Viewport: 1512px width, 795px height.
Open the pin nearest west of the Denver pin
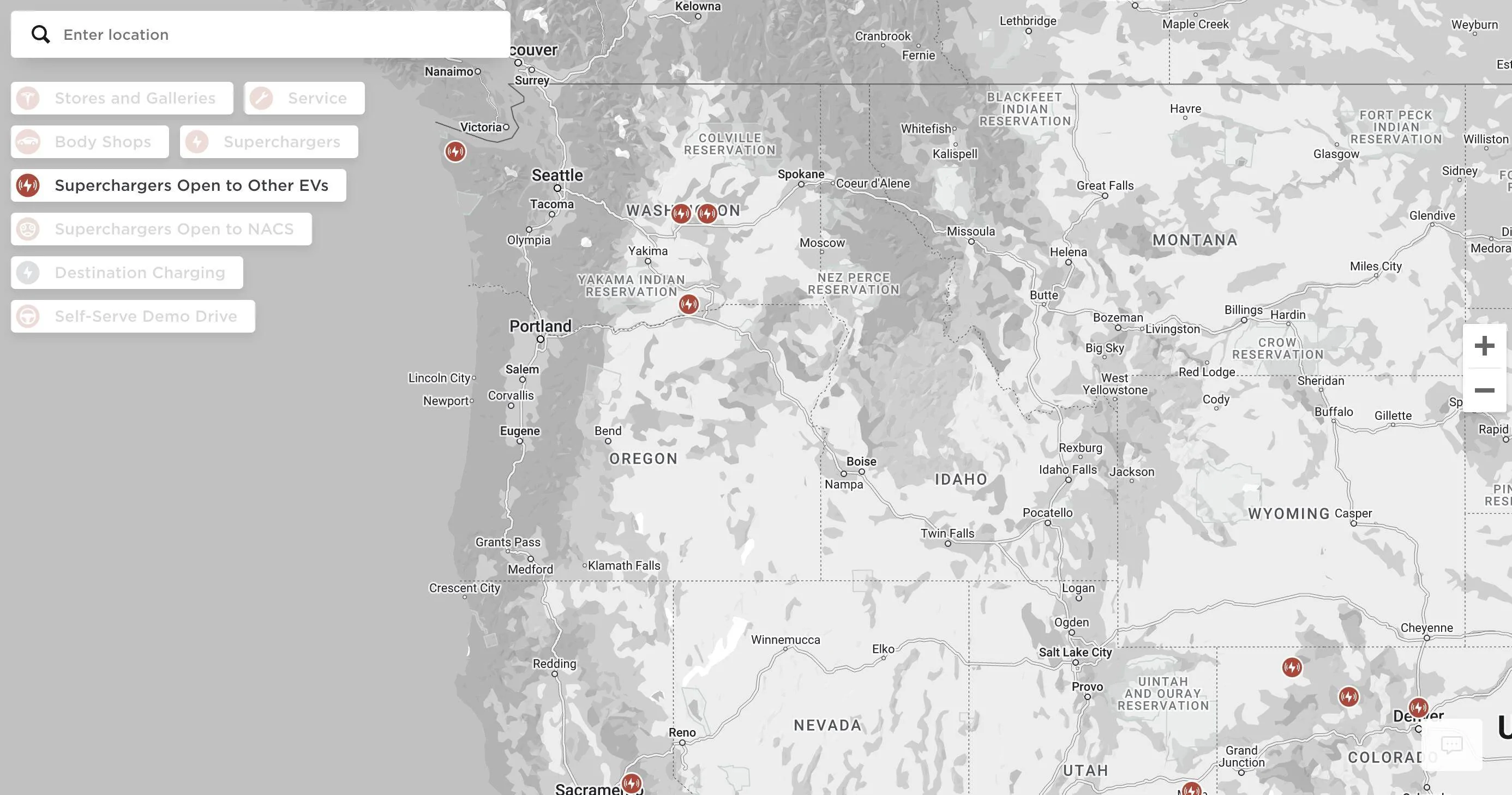(x=1349, y=696)
